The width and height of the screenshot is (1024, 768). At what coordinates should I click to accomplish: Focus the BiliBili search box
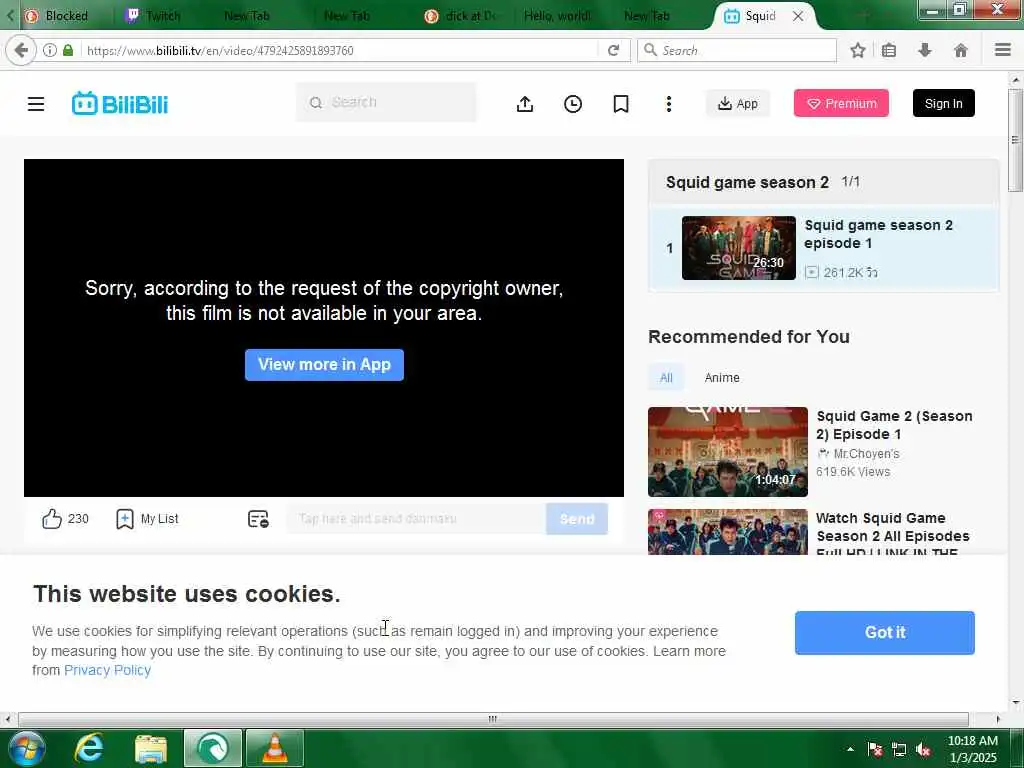386,103
